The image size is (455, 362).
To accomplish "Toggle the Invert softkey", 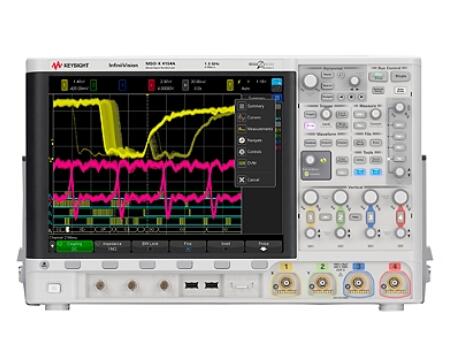I will click(226, 246).
